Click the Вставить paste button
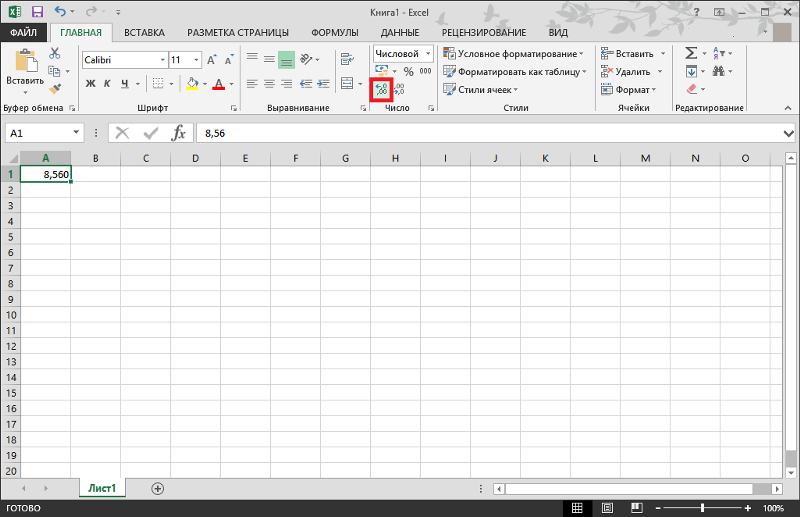 [x=25, y=66]
